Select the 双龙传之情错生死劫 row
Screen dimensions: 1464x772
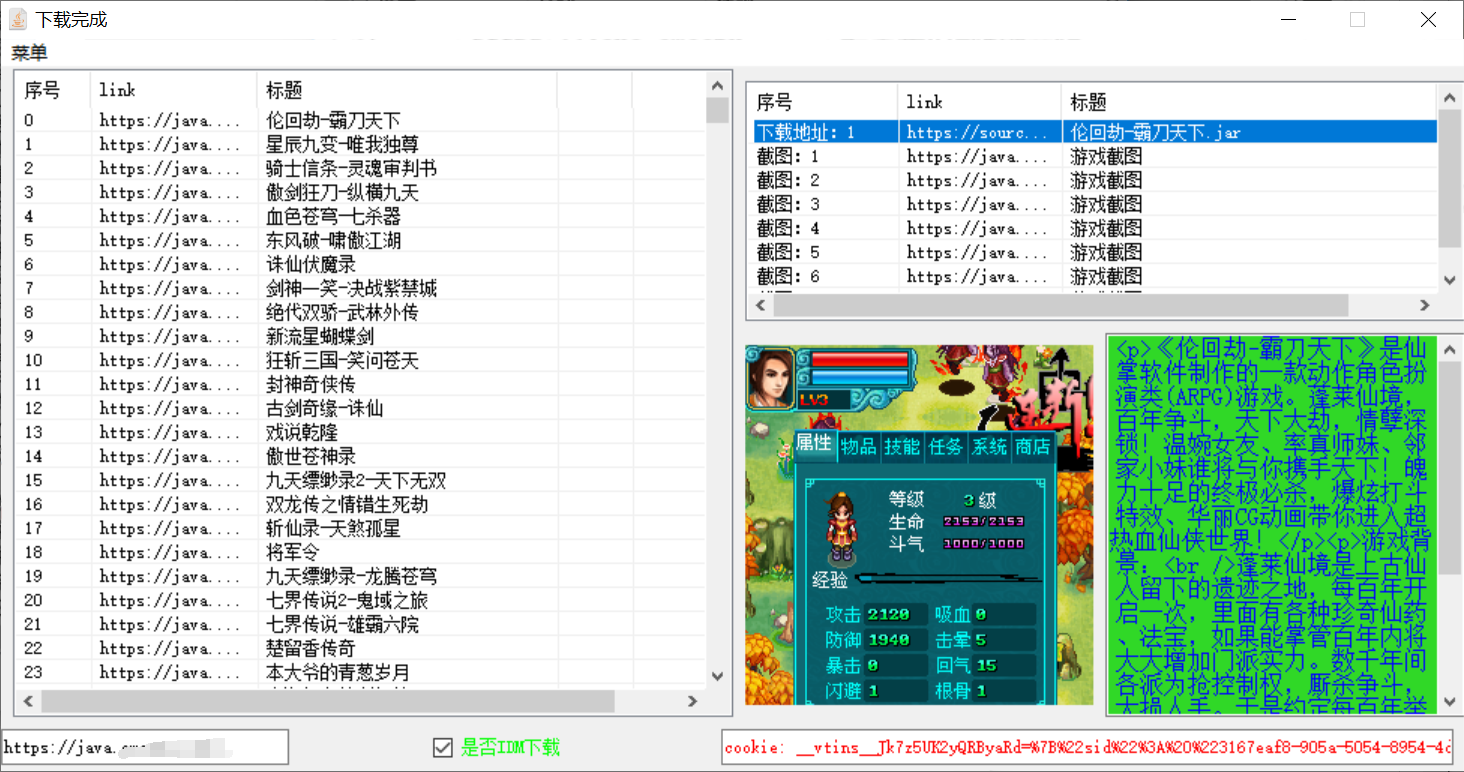360,505
